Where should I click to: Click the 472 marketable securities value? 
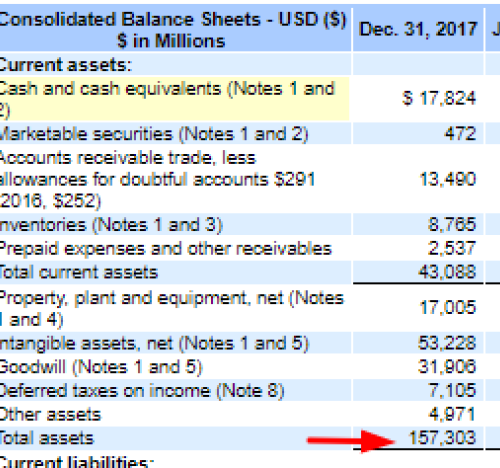tap(460, 134)
